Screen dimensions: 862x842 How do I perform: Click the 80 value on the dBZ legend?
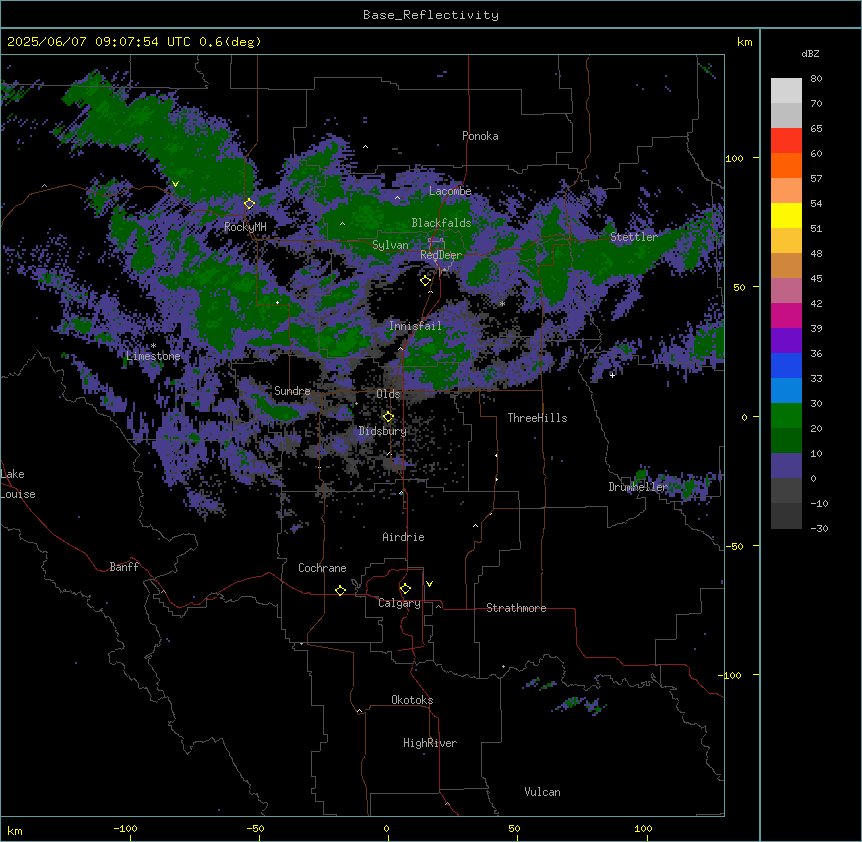[816, 79]
